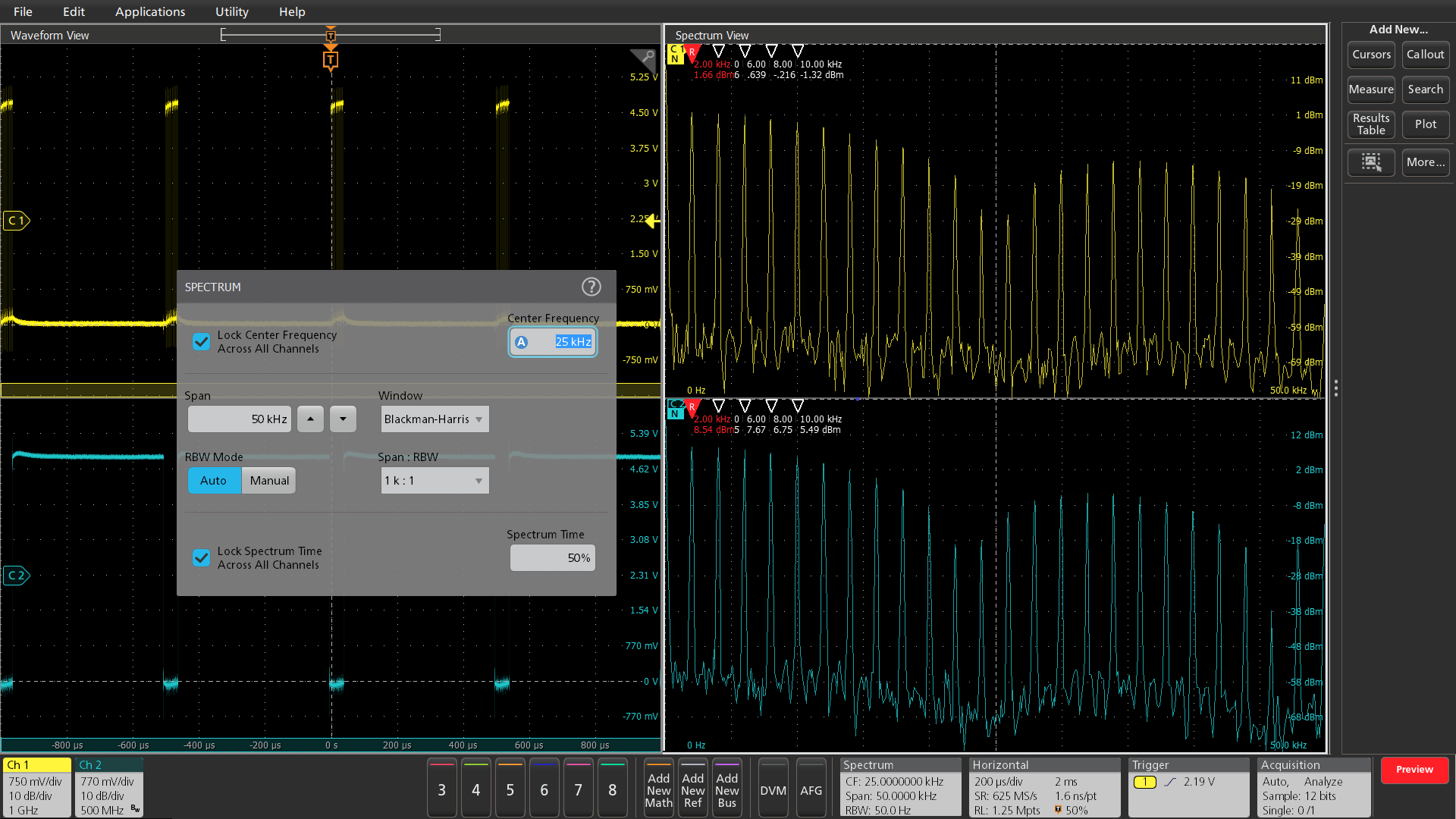
Task: Click the Spectrum Time field showing 50%
Action: click(553, 558)
